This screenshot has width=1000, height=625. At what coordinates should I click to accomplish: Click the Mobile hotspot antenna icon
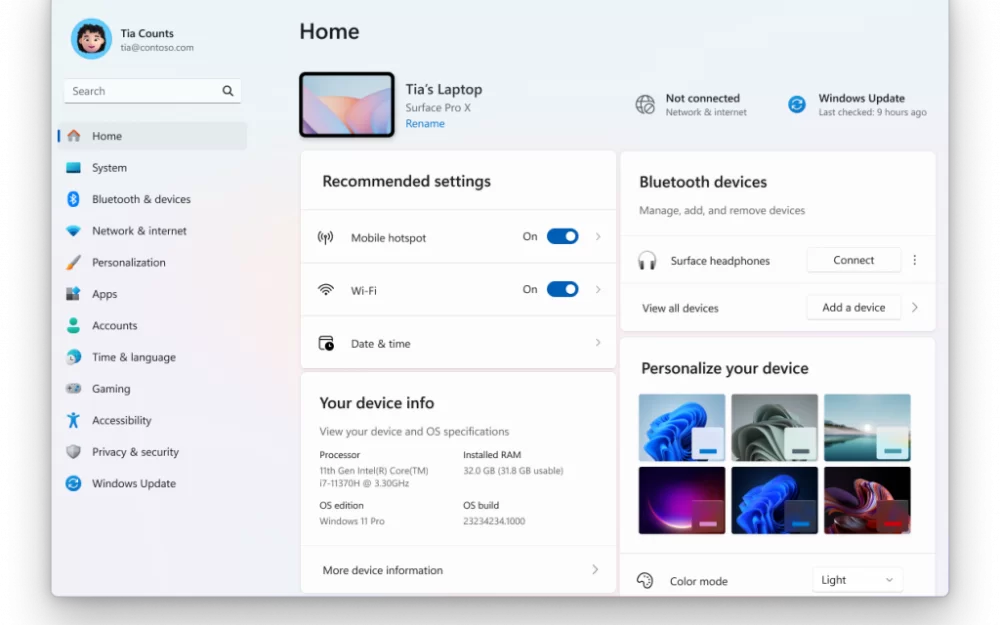(x=325, y=238)
